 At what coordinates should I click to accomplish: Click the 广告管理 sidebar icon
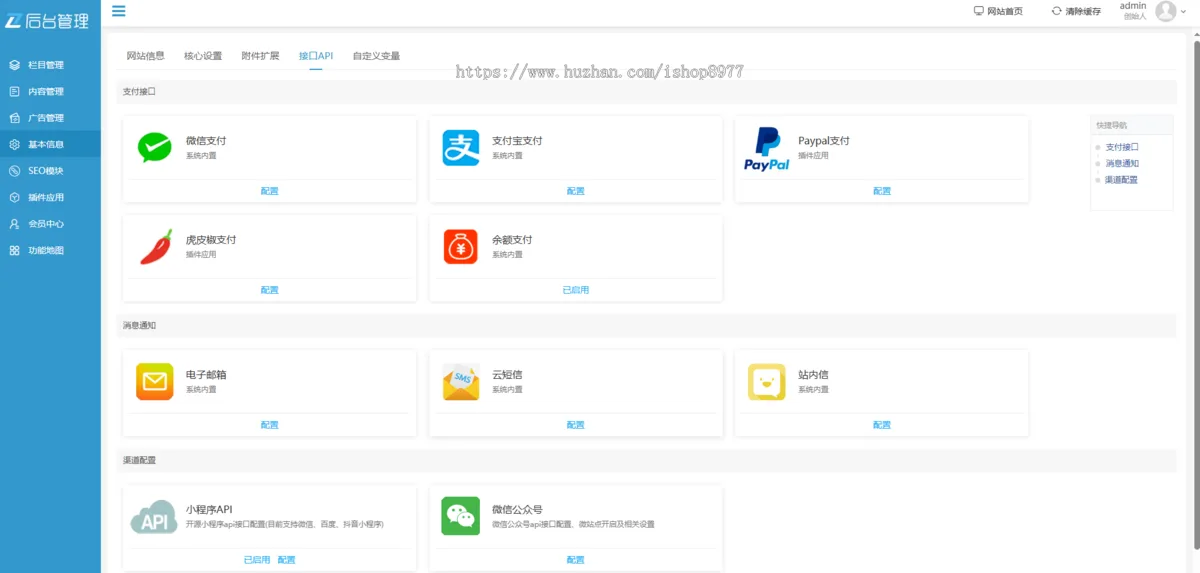pos(15,118)
